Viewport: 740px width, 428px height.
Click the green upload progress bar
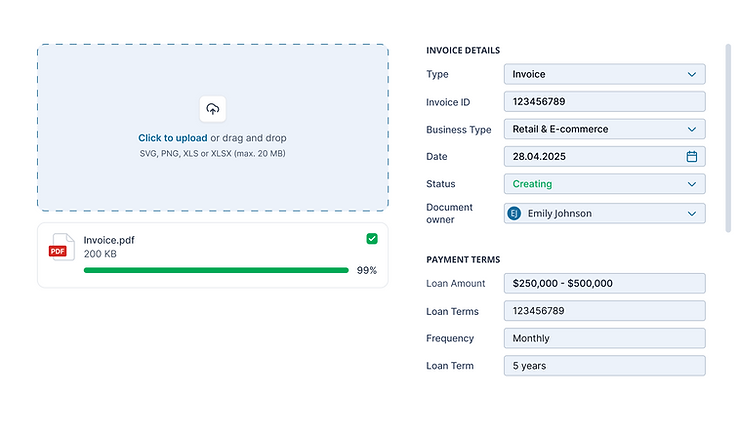coord(216,270)
